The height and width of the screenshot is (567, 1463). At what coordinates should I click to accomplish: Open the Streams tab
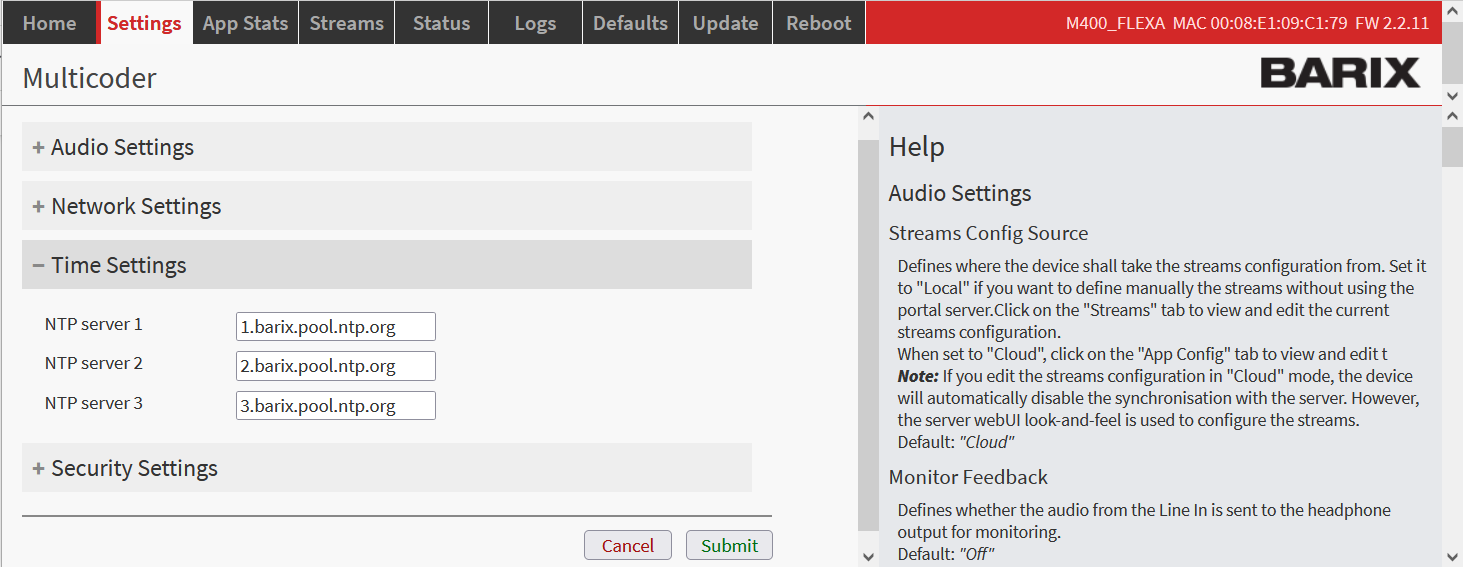coord(346,23)
